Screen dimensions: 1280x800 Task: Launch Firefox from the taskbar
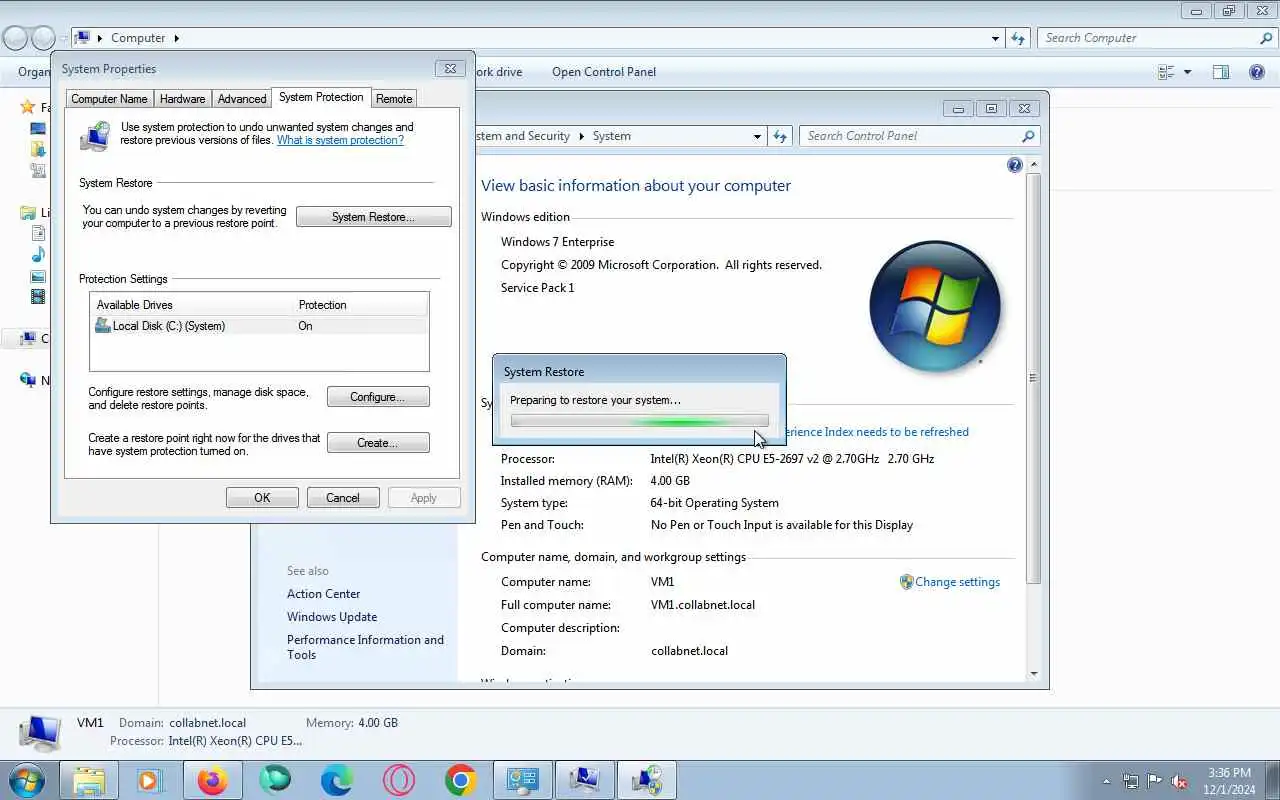(212, 780)
